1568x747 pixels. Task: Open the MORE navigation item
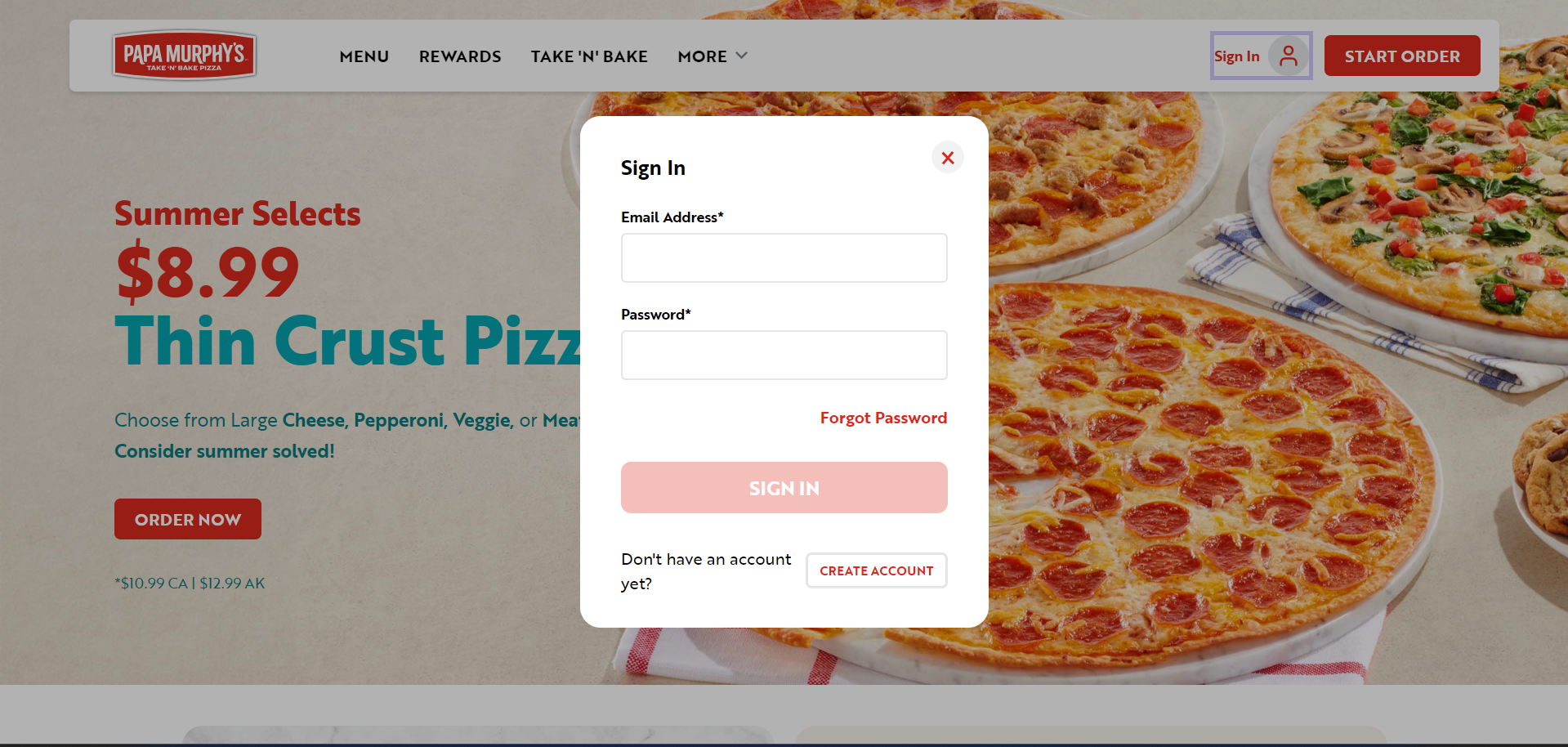point(703,56)
